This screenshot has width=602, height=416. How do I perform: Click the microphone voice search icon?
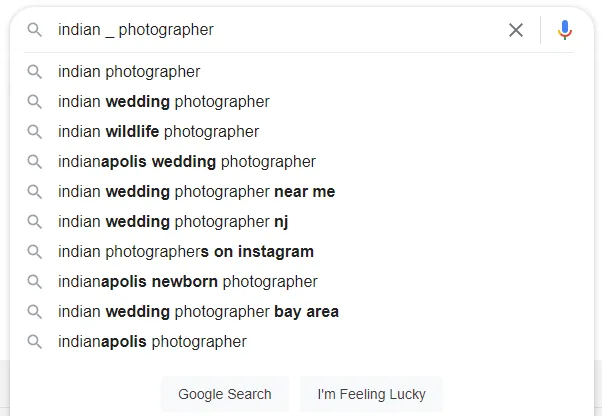(x=565, y=30)
